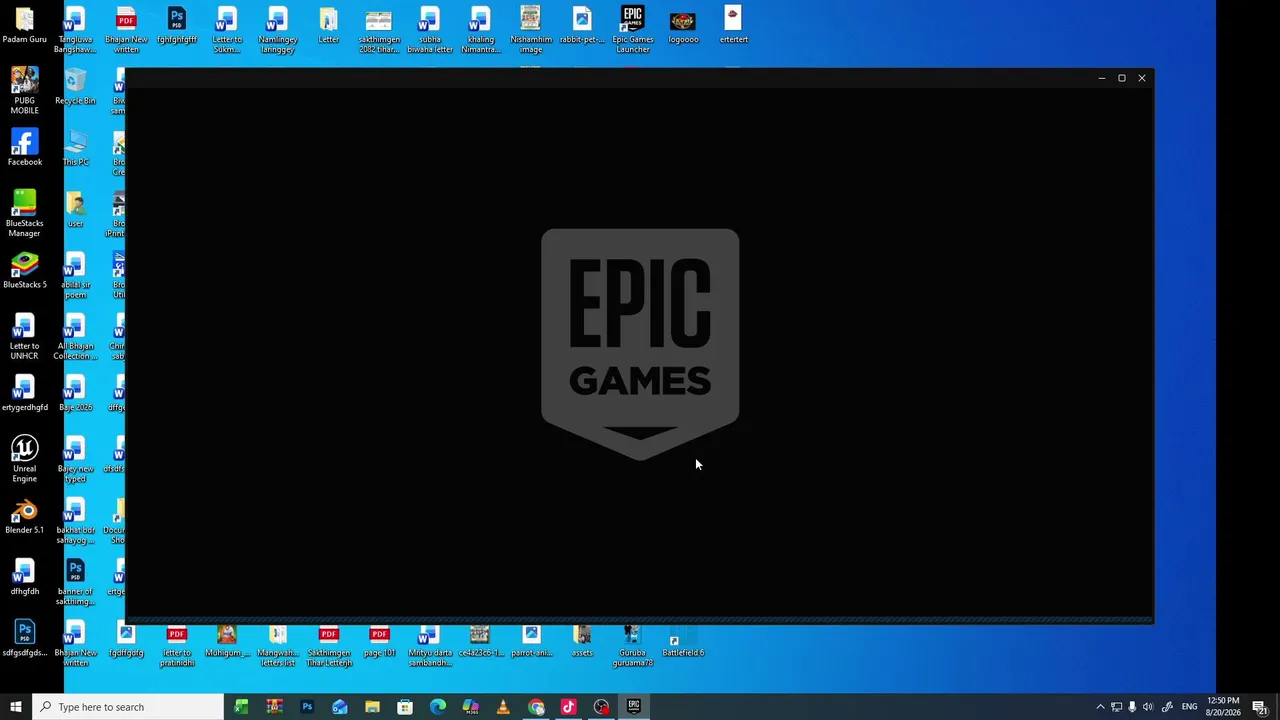1280x720 pixels.
Task: Open the Facebook desktop shortcut
Action: [x=24, y=148]
